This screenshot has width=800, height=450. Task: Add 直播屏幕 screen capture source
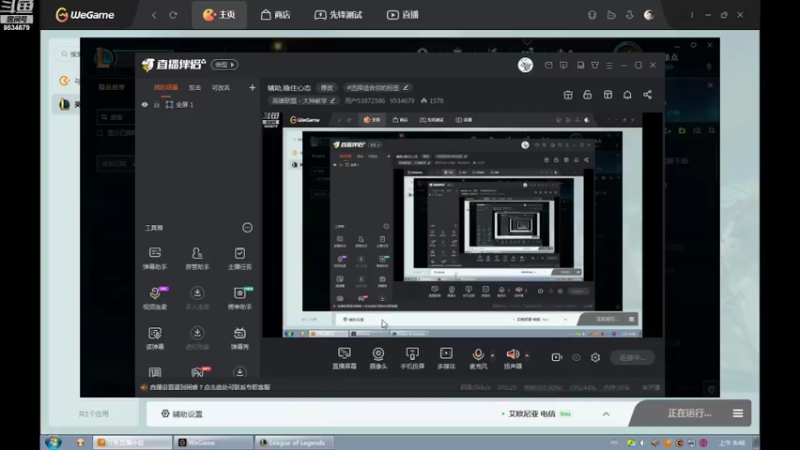click(x=344, y=358)
